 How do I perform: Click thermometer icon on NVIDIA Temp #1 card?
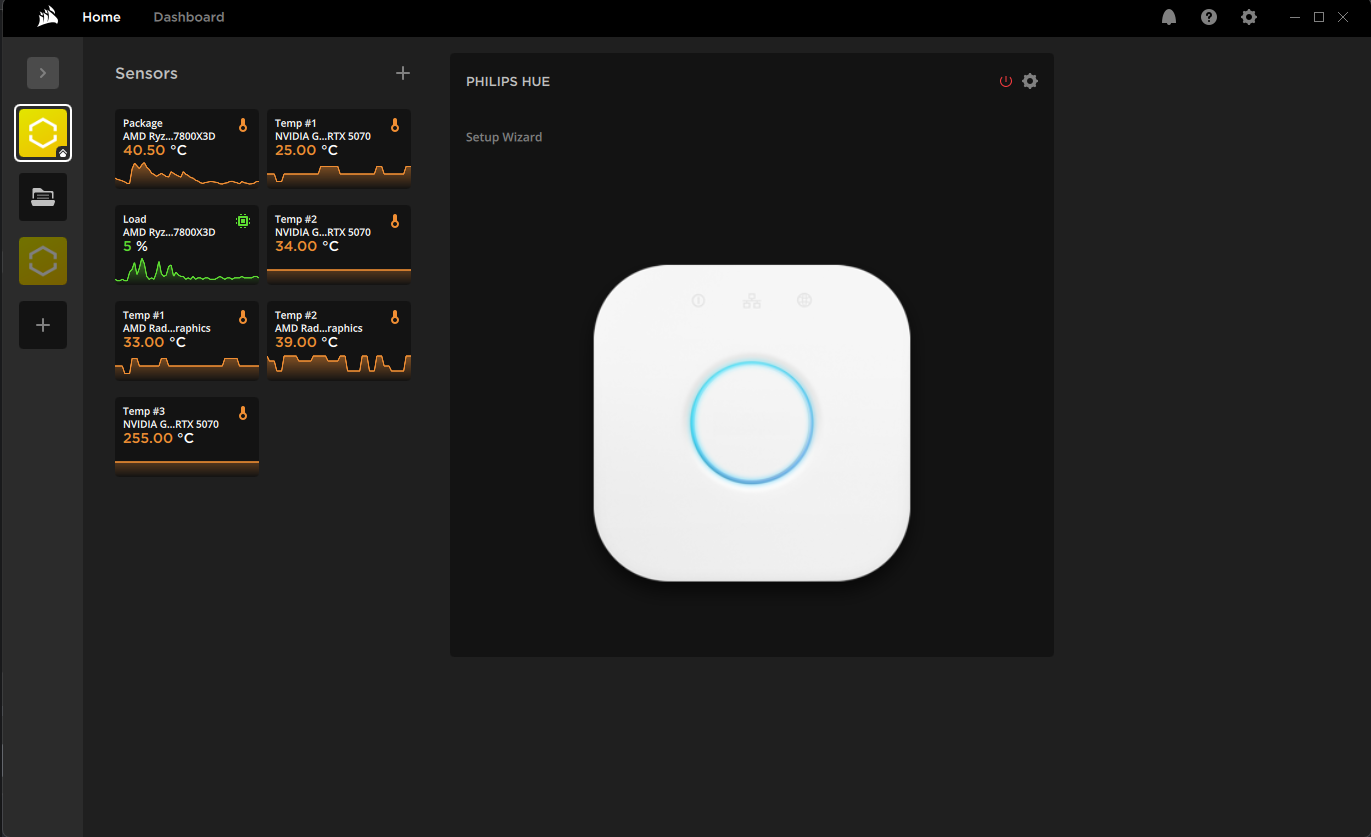pos(395,125)
